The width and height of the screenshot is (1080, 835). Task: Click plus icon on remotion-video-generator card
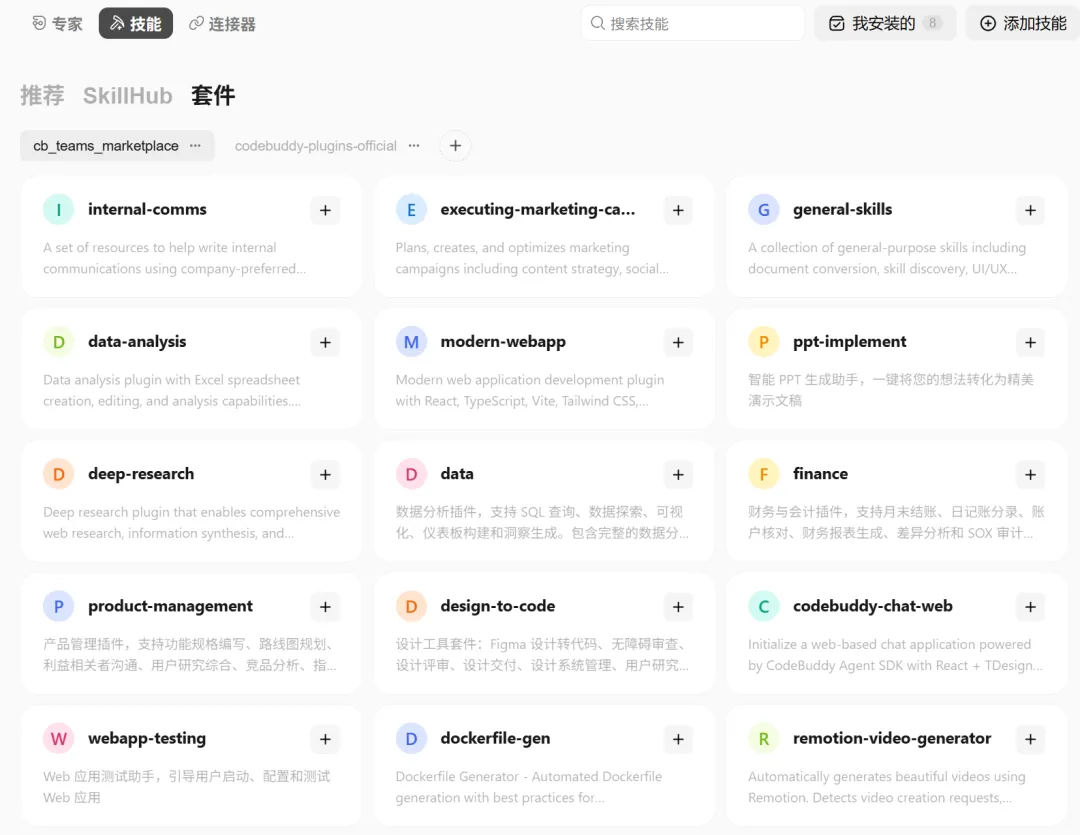coord(1030,739)
